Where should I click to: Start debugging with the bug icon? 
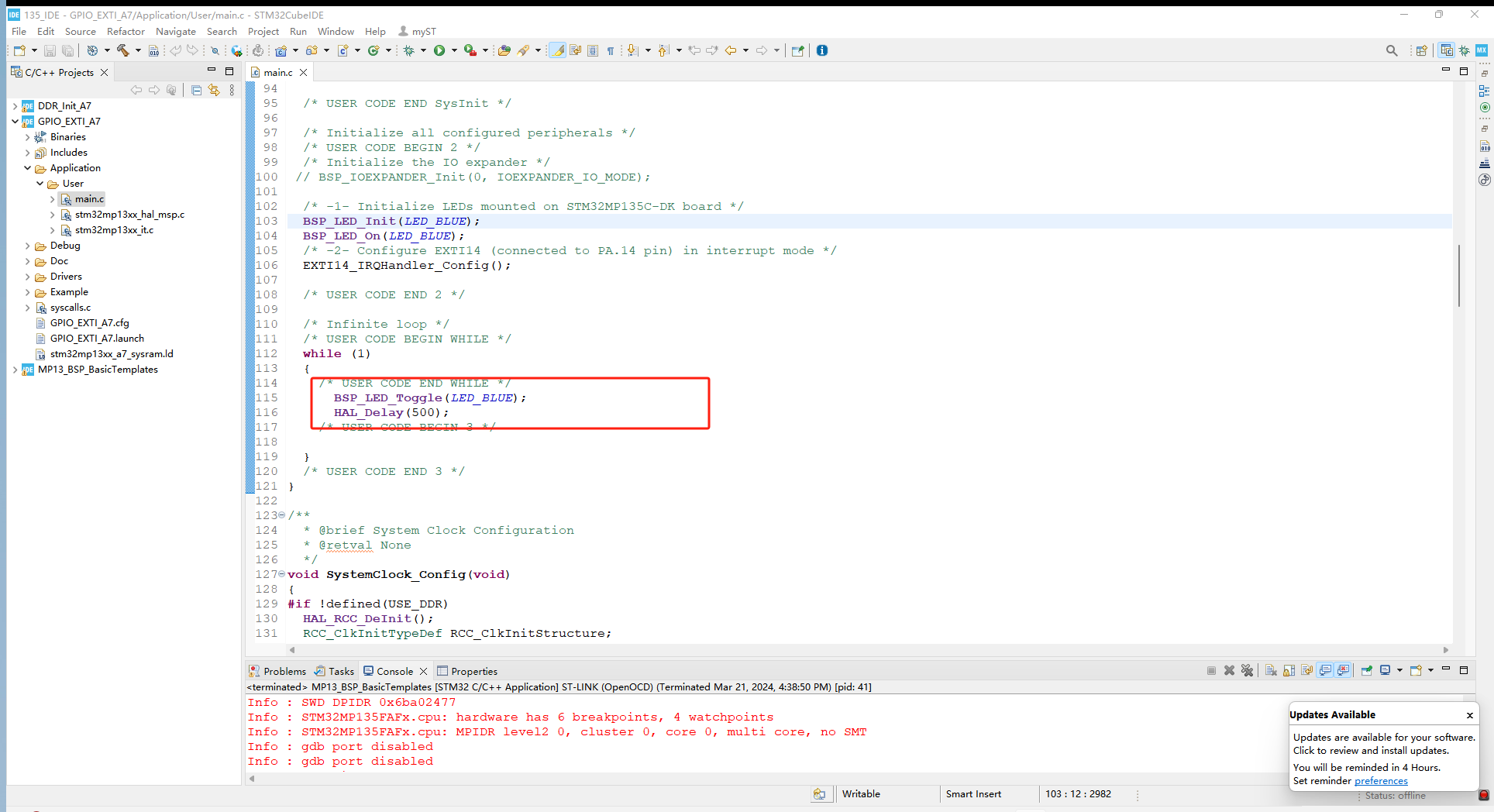click(409, 50)
